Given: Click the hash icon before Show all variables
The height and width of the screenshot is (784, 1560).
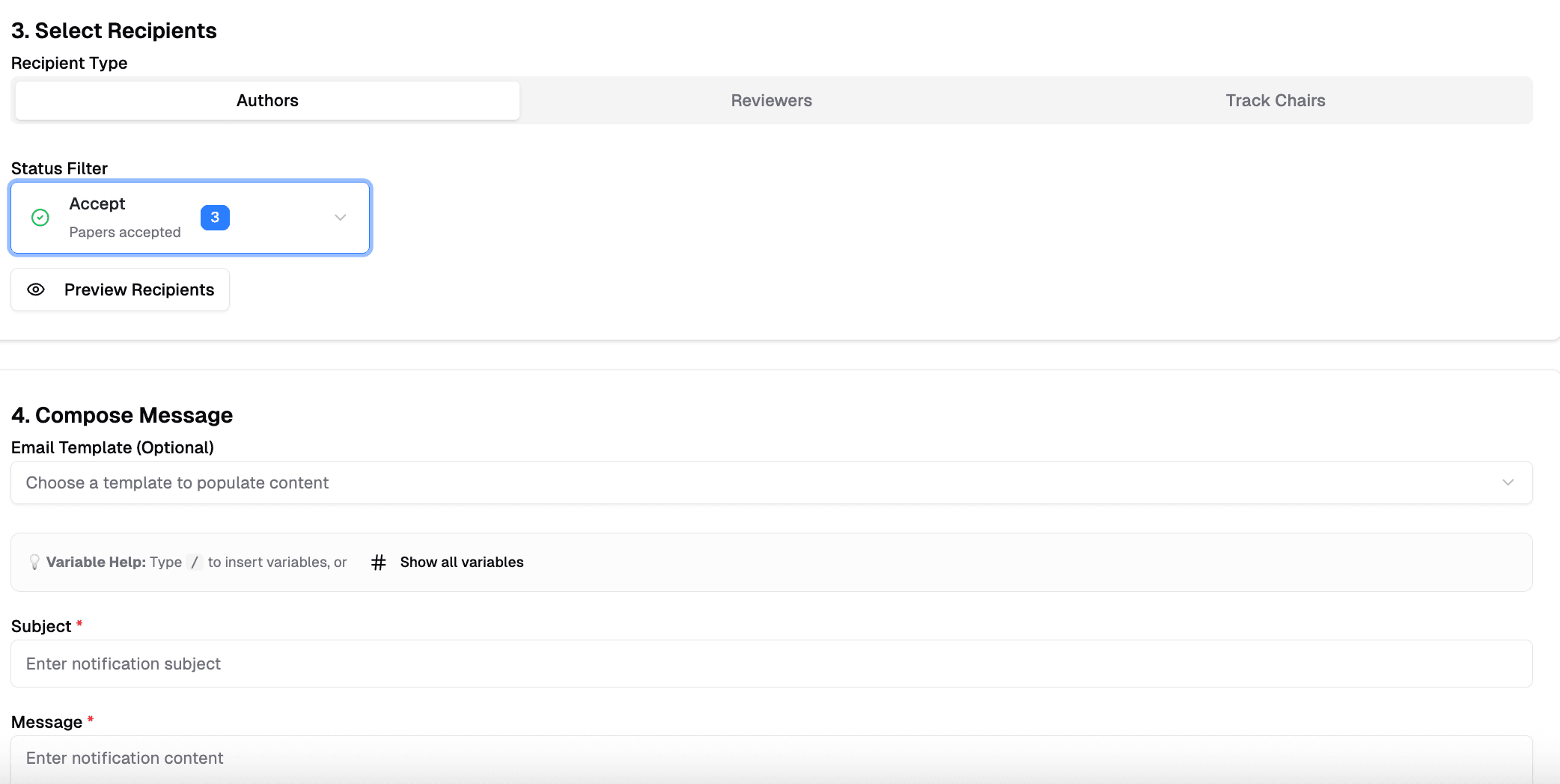Looking at the screenshot, I should click(379, 562).
